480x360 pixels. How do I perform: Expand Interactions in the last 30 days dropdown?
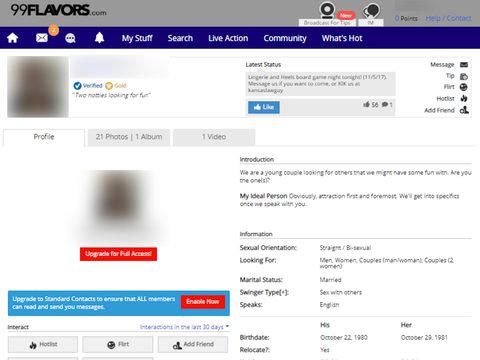pyautogui.click(x=184, y=327)
